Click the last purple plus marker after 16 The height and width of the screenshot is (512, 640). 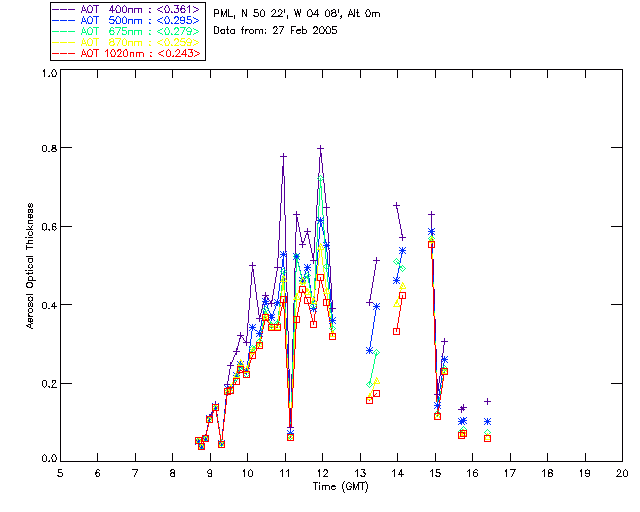click(487, 402)
